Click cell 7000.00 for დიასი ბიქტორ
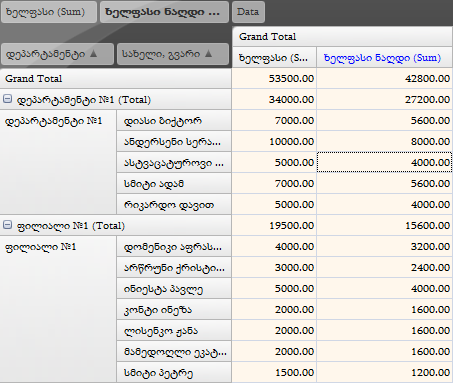The height and width of the screenshot is (386, 453). [x=274, y=120]
